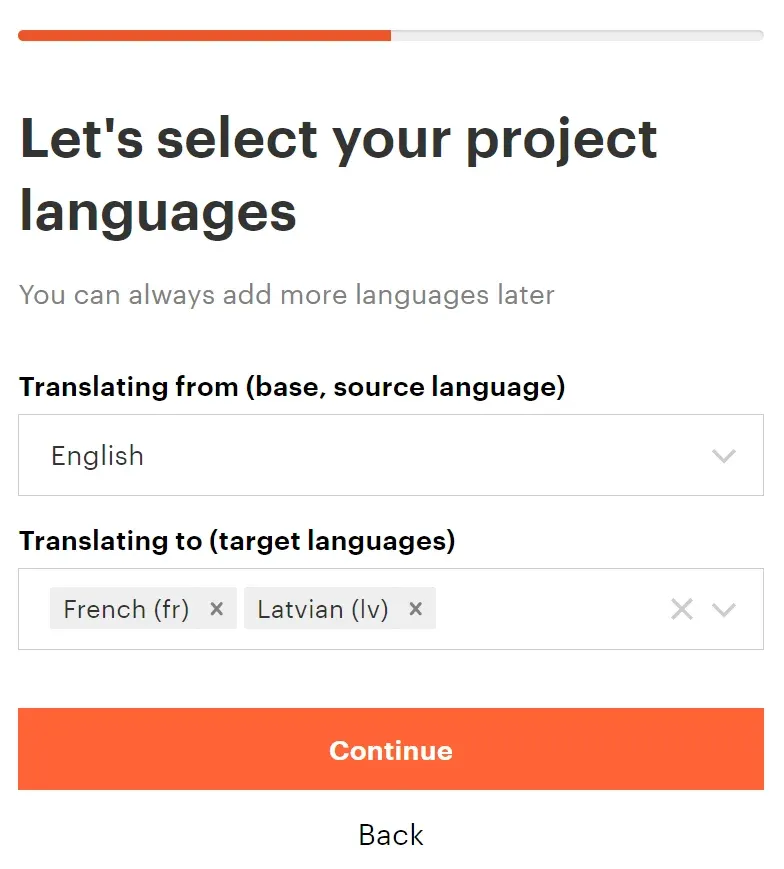Click the filled orange progress bar section
This screenshot has height=869, width=784.
pos(204,35)
